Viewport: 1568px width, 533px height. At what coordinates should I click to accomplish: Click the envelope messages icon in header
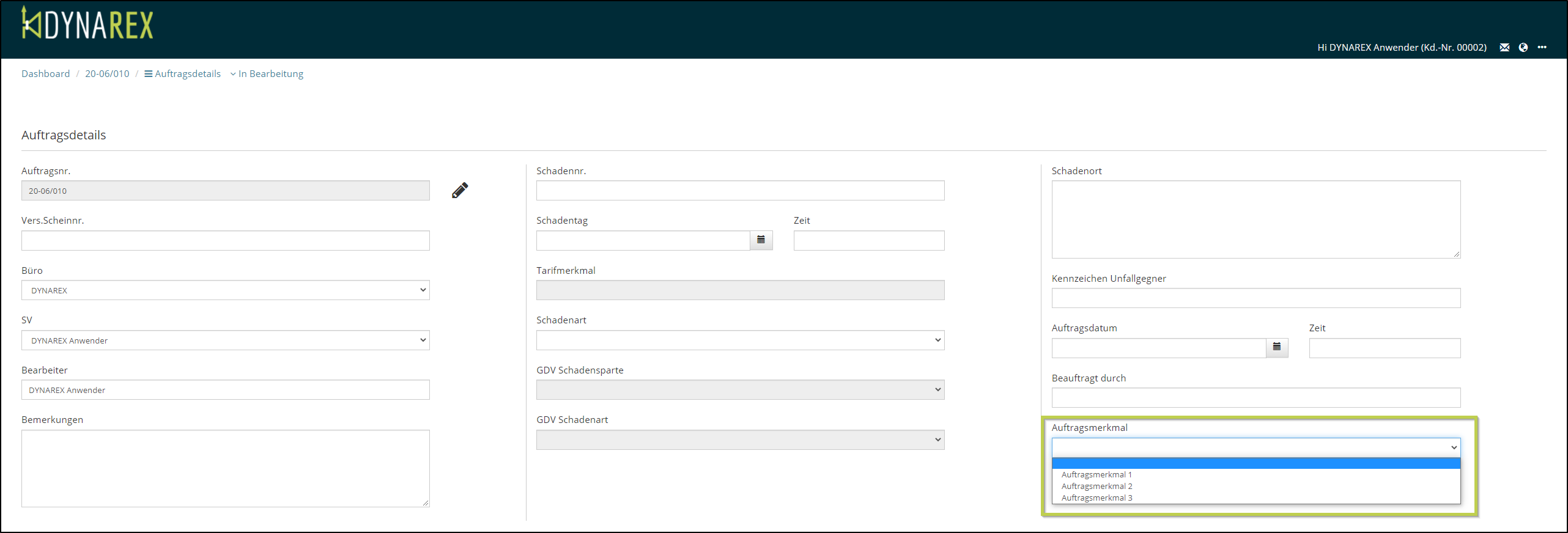point(1504,48)
